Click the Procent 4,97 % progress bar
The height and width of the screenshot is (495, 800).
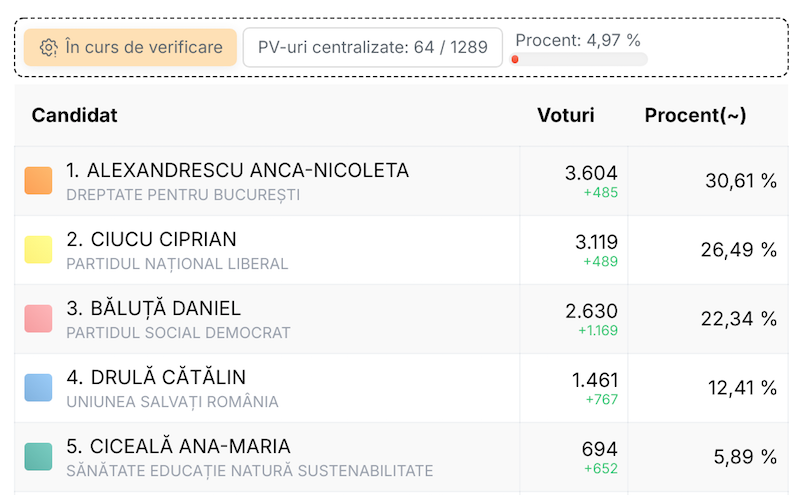580,60
